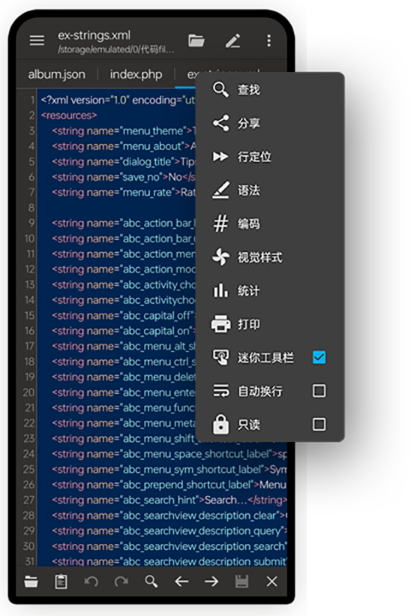
Task: Tap the search magnifier in bottom toolbar
Action: click(x=151, y=581)
